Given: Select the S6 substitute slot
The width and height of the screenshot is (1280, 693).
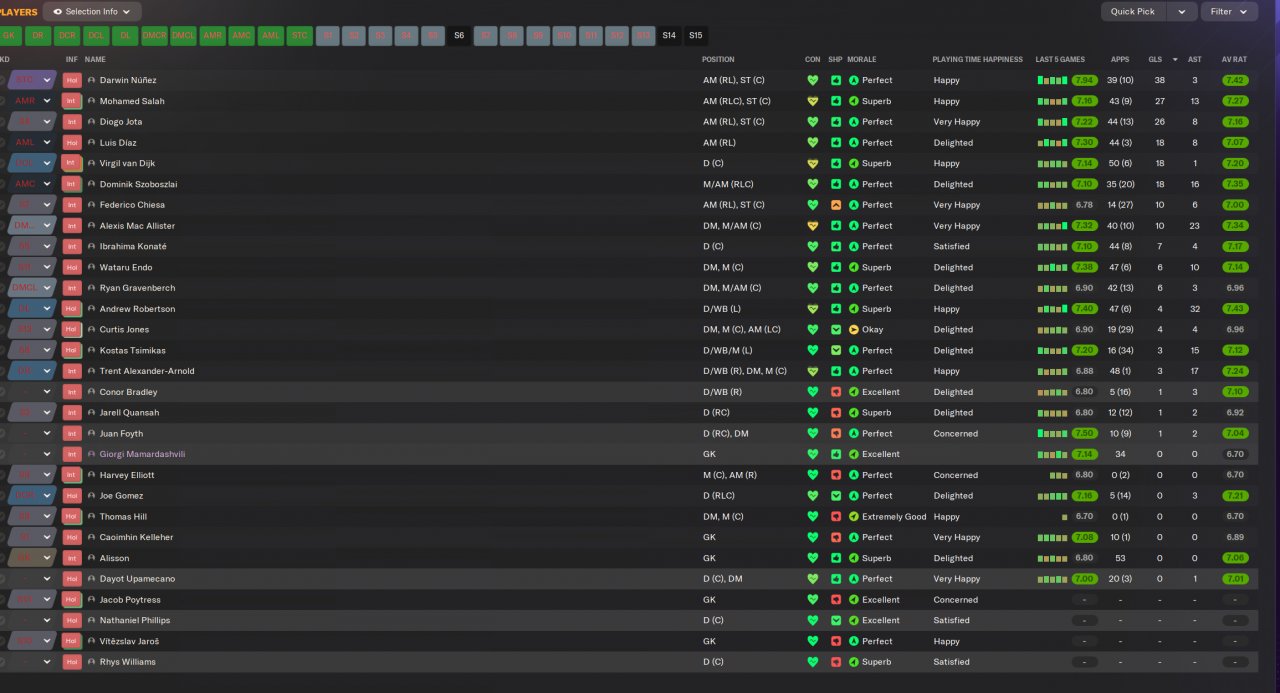Looking at the screenshot, I should pyautogui.click(x=459, y=36).
